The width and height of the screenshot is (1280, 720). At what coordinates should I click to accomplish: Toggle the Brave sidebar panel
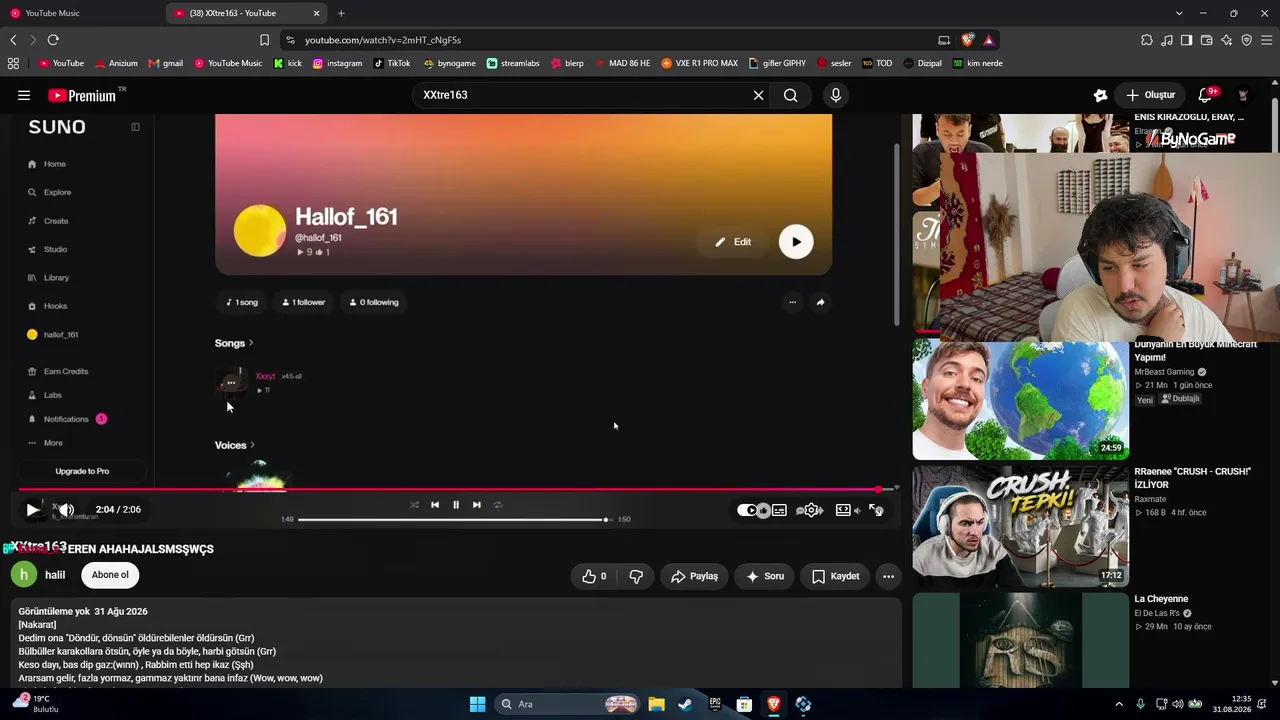click(1187, 40)
